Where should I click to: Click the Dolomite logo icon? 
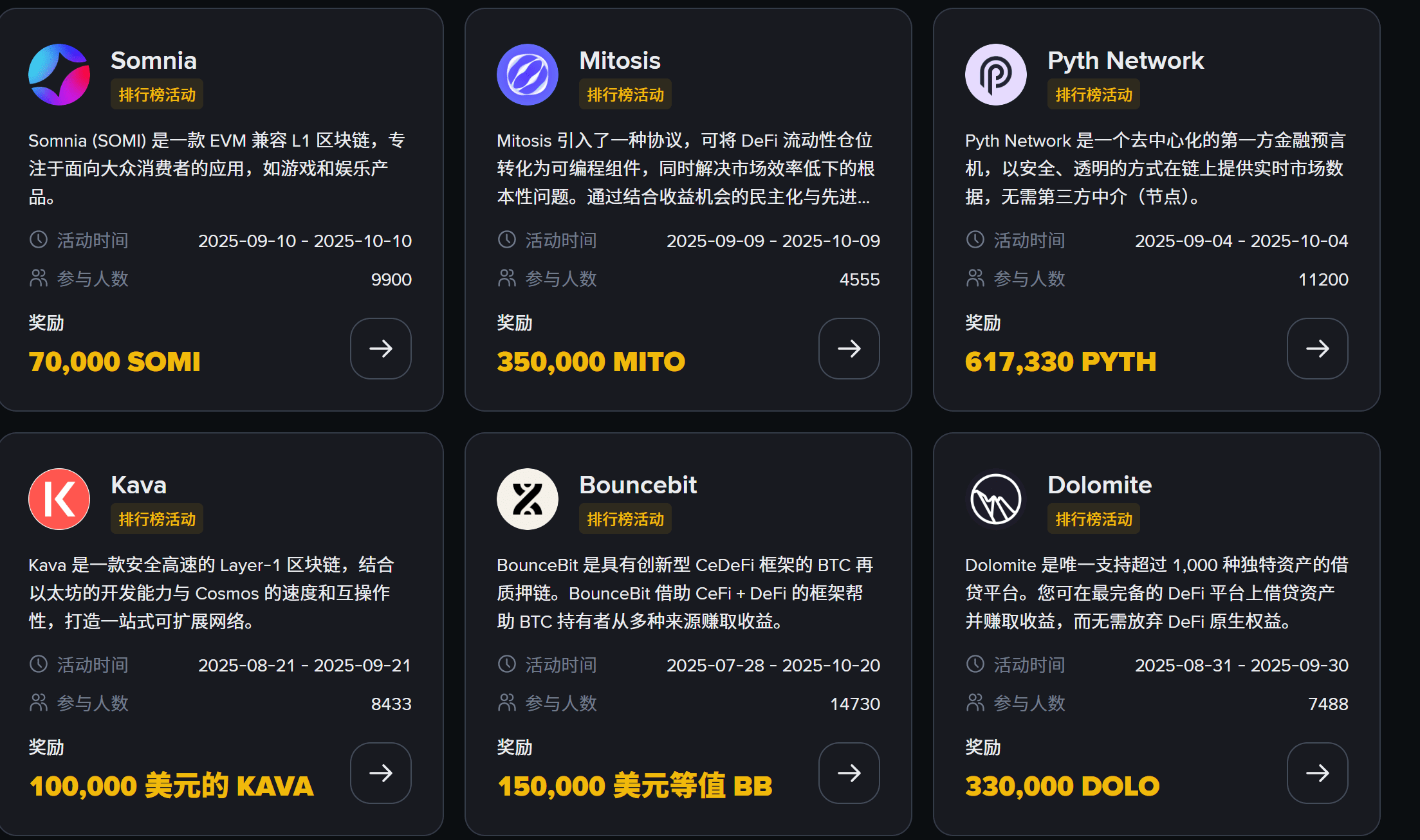996,499
